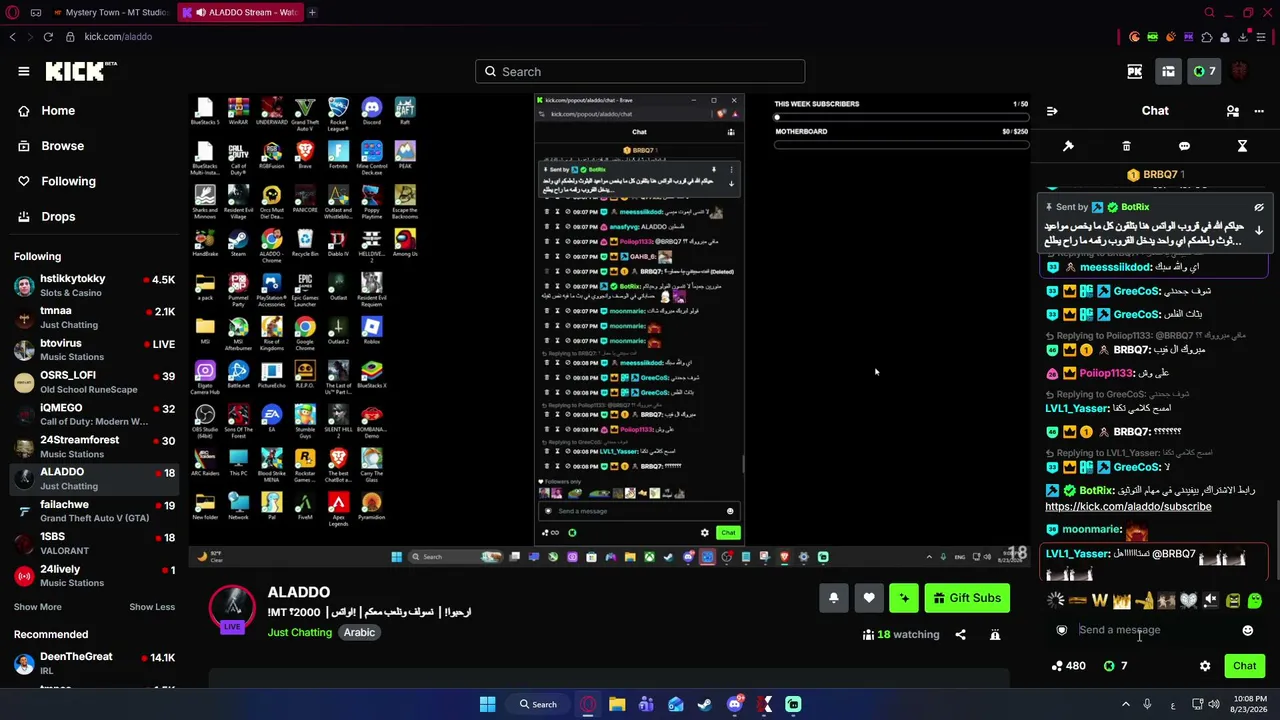The height and width of the screenshot is (720, 1280).
Task: Open 24Streamforest channel in Following
Action: coord(95,446)
